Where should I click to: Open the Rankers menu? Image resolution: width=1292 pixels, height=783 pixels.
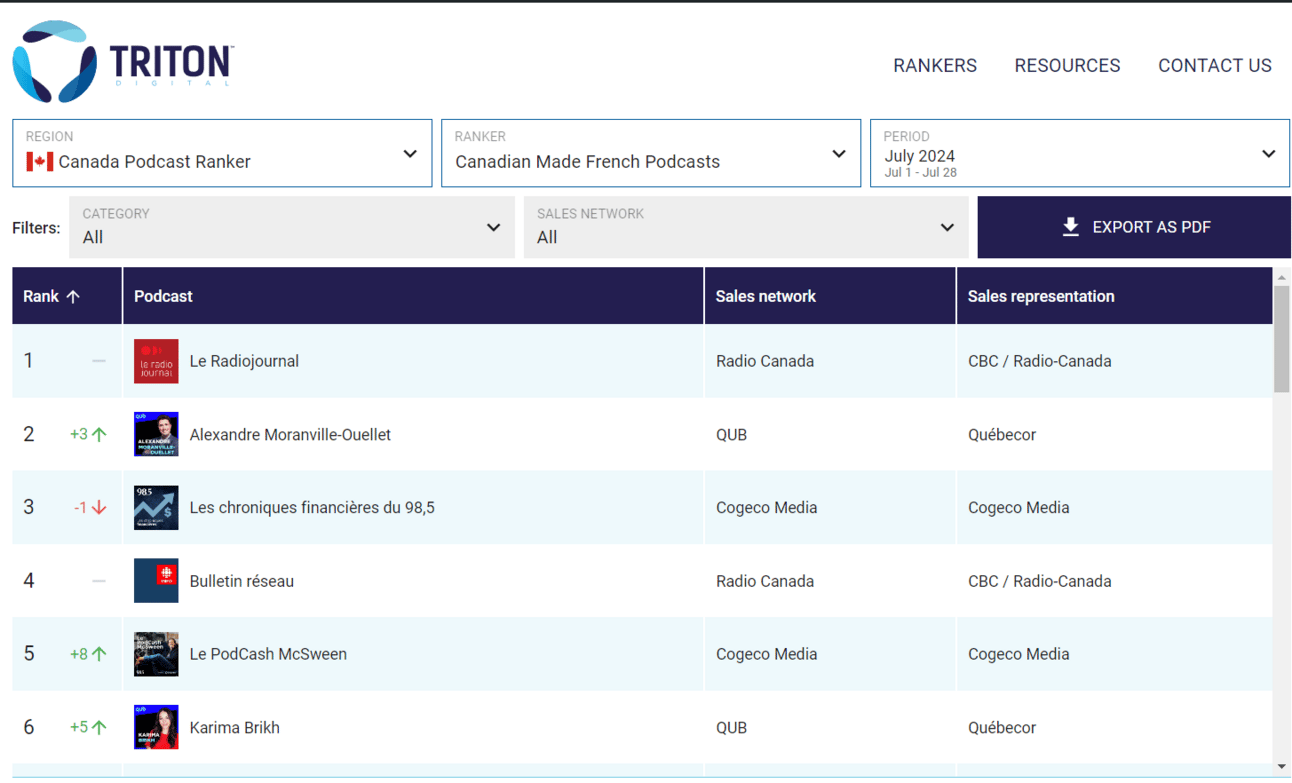point(934,66)
